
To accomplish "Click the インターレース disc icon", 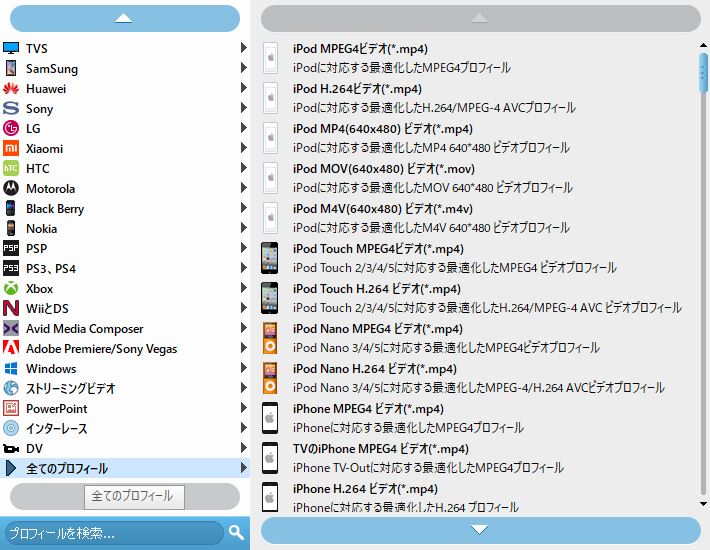I will pos(11,428).
